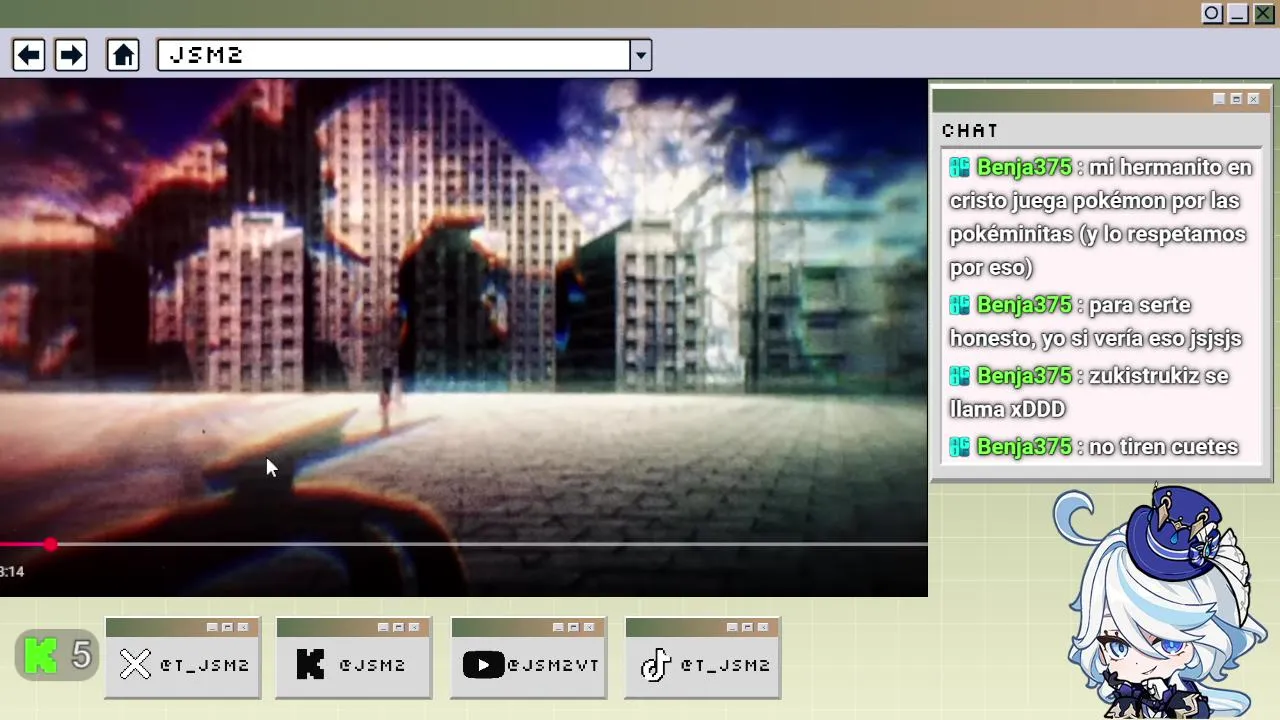Click the X logo in social panel

[x=135, y=665]
